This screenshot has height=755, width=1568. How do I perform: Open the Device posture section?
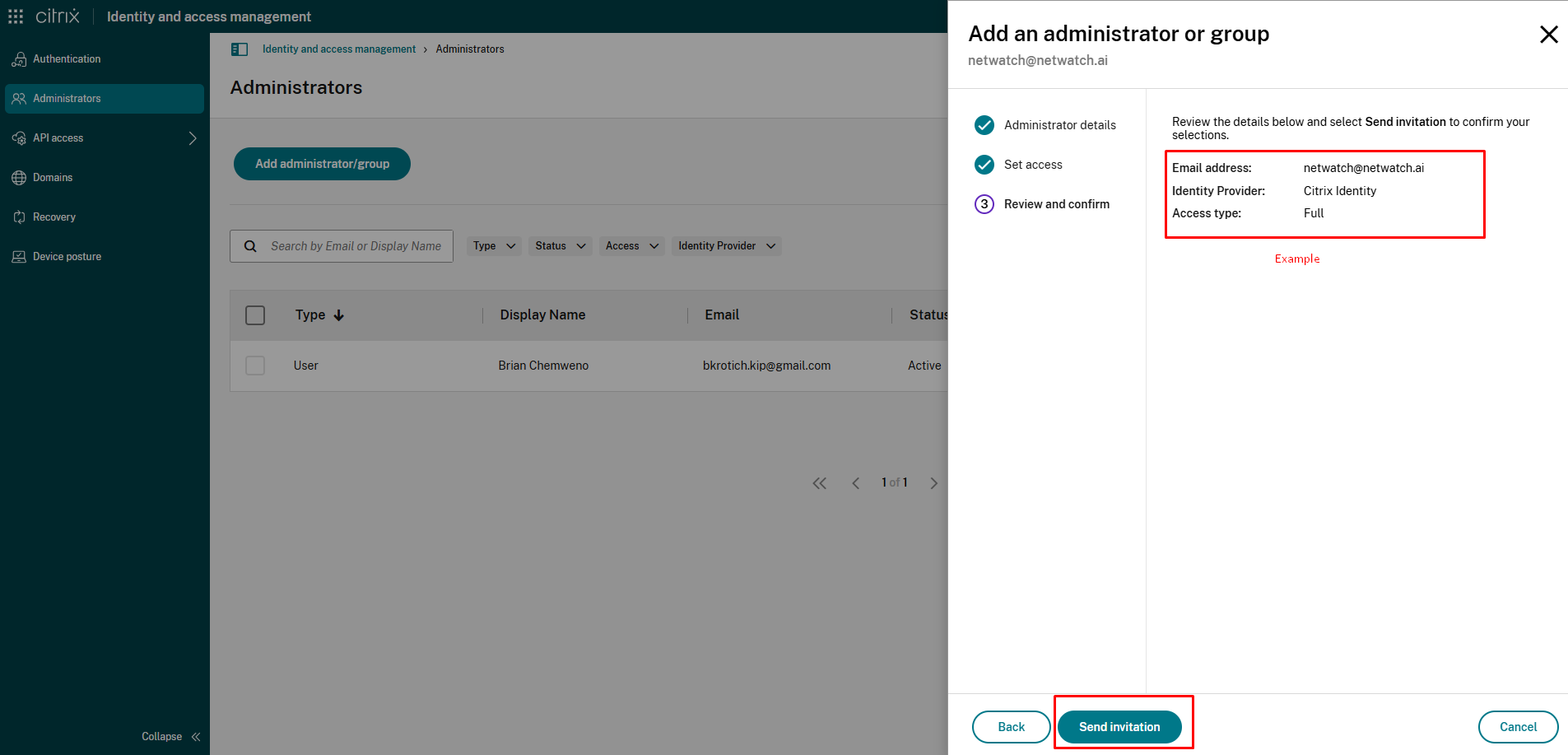pos(66,256)
